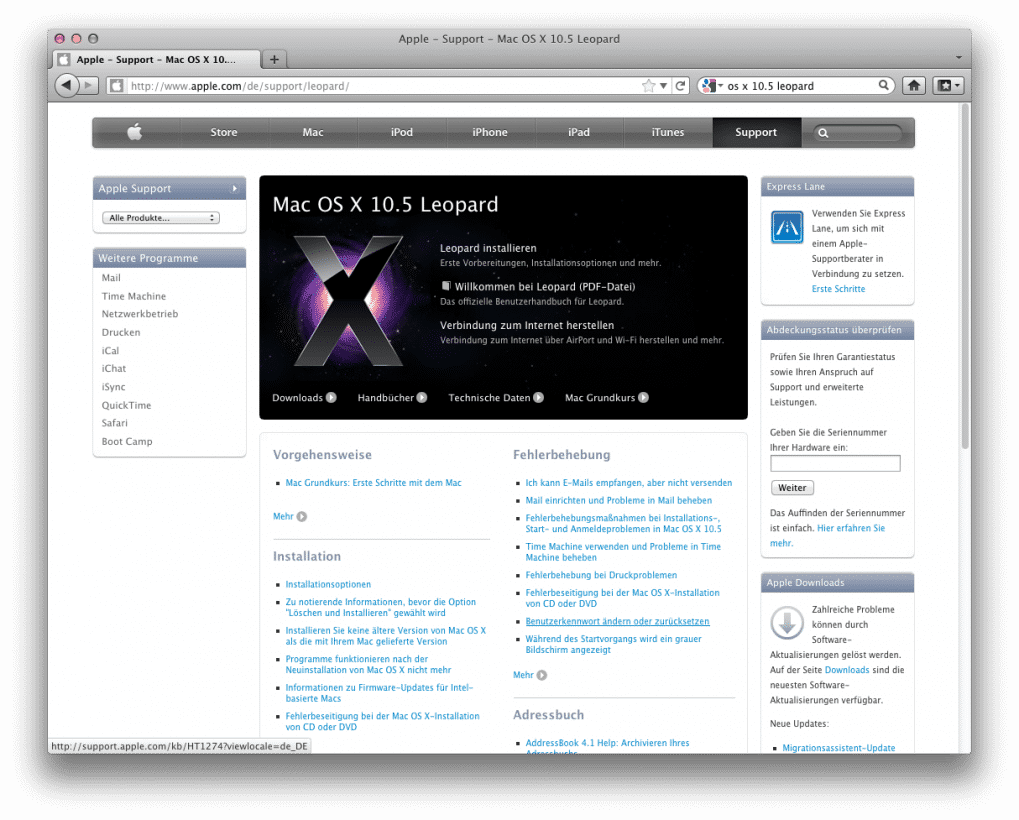Open the list all tabs dropdown
This screenshot has width=1019, height=820.
pyautogui.click(x=958, y=58)
